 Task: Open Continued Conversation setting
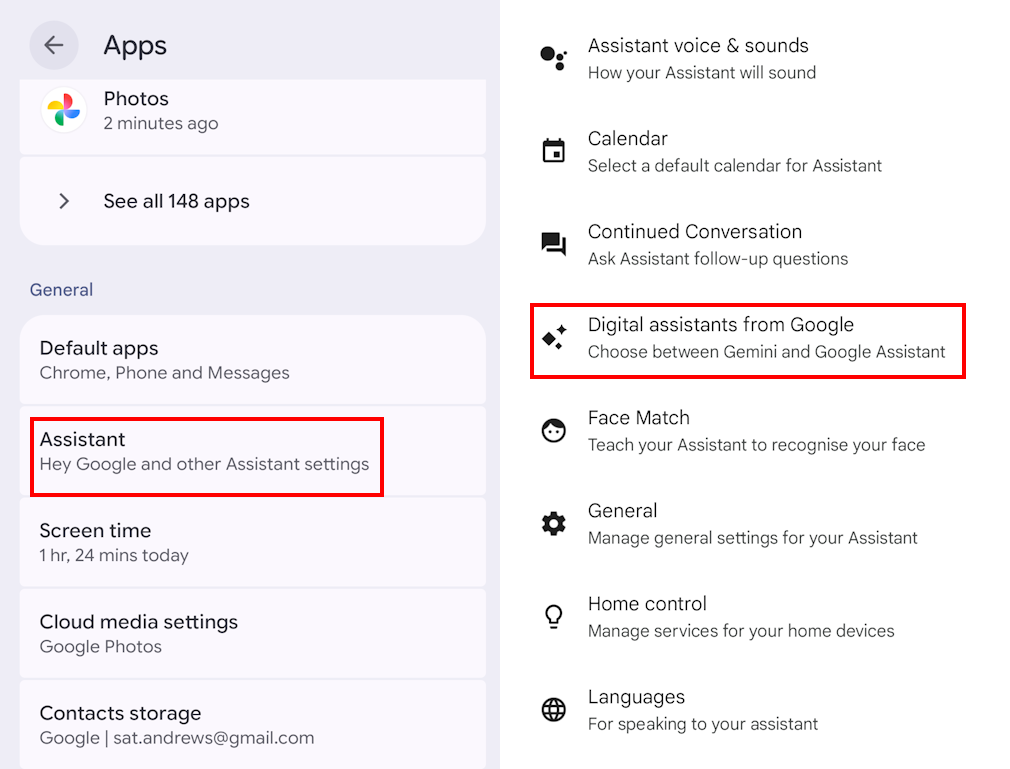tap(718, 244)
